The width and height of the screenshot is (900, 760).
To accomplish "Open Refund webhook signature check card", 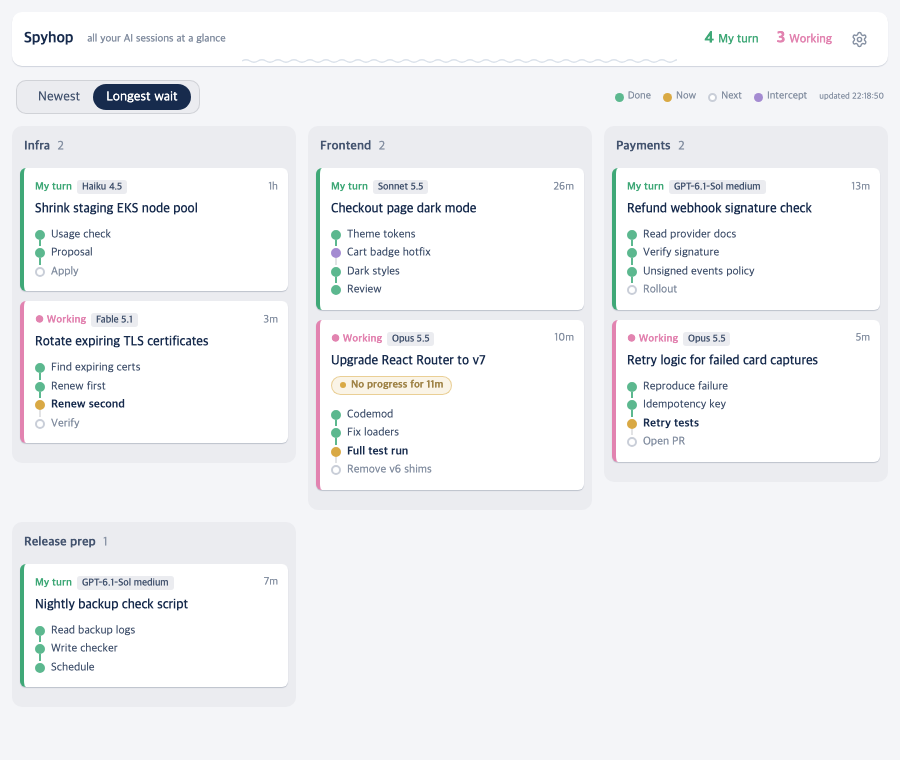I will click(746, 239).
